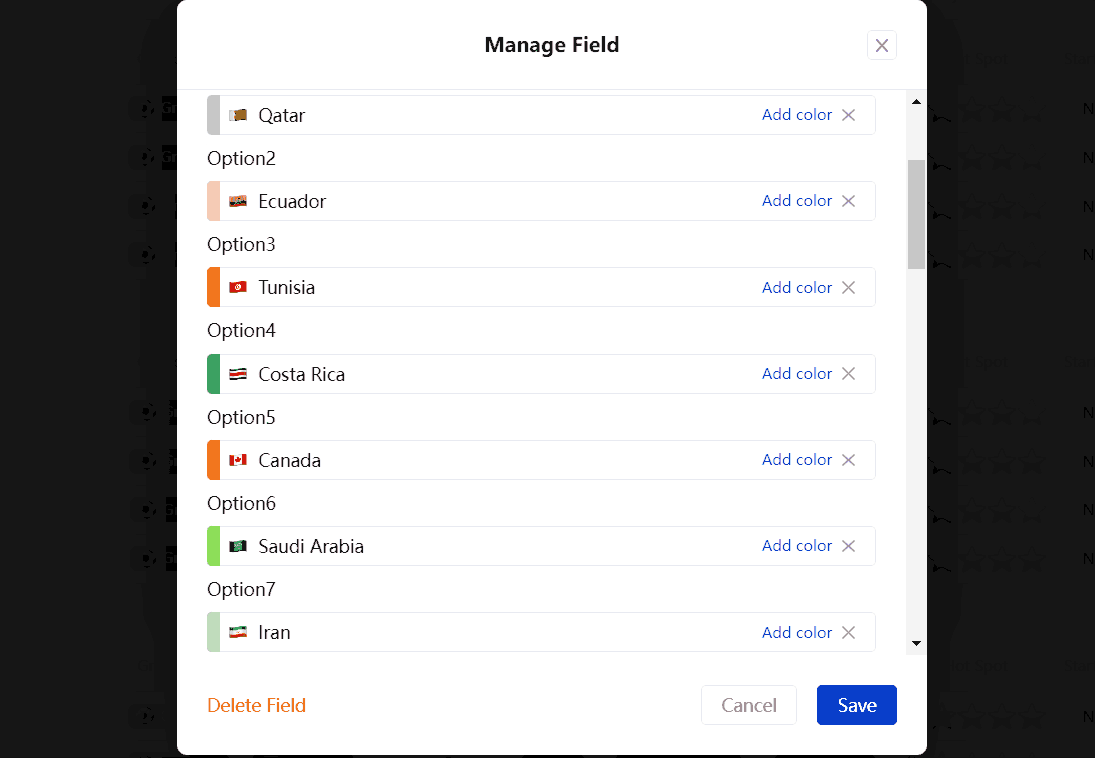Click the Saudi Arabia flag icon
The width and height of the screenshot is (1095, 758).
pyautogui.click(x=238, y=546)
